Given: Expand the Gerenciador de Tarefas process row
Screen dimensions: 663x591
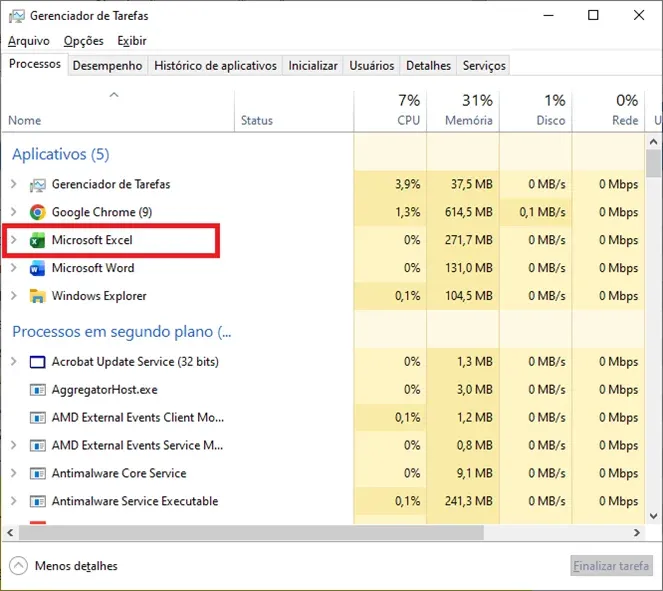Looking at the screenshot, I should pos(14,184).
